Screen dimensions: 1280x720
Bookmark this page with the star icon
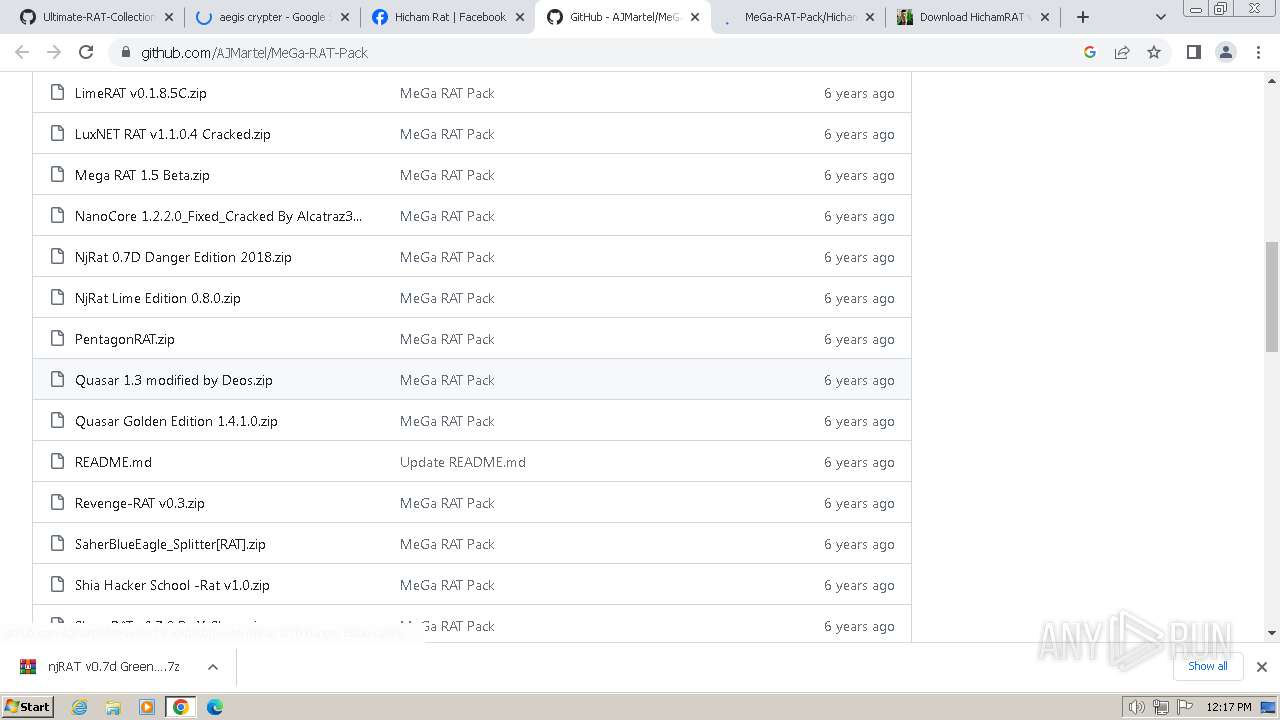[1154, 52]
